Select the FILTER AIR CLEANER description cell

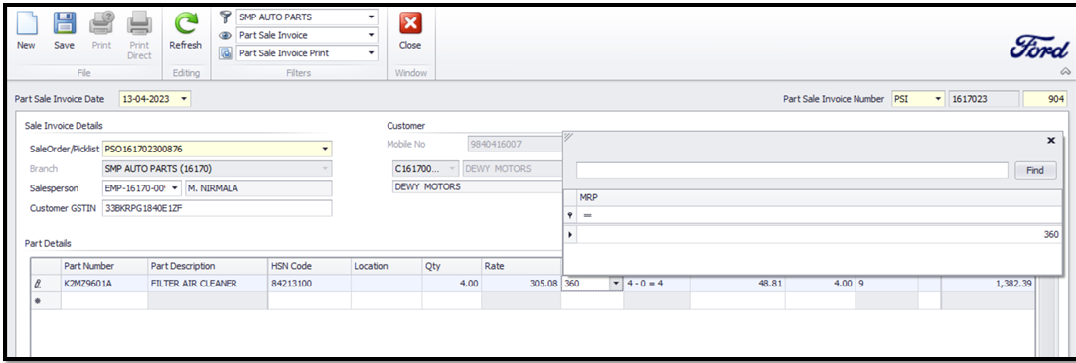[x=207, y=283]
